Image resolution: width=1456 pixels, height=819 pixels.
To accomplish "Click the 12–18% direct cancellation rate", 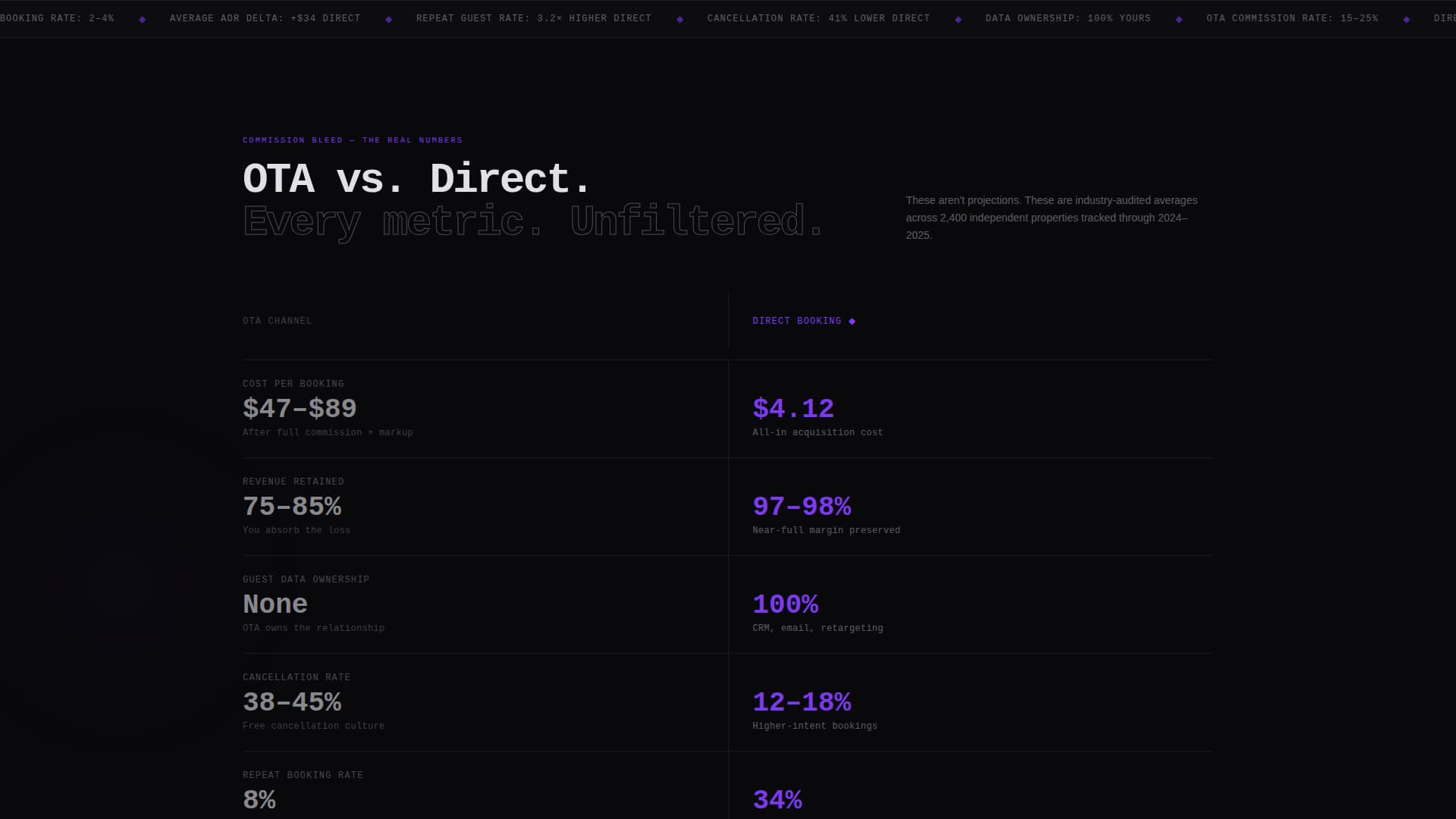I will coord(802,702).
